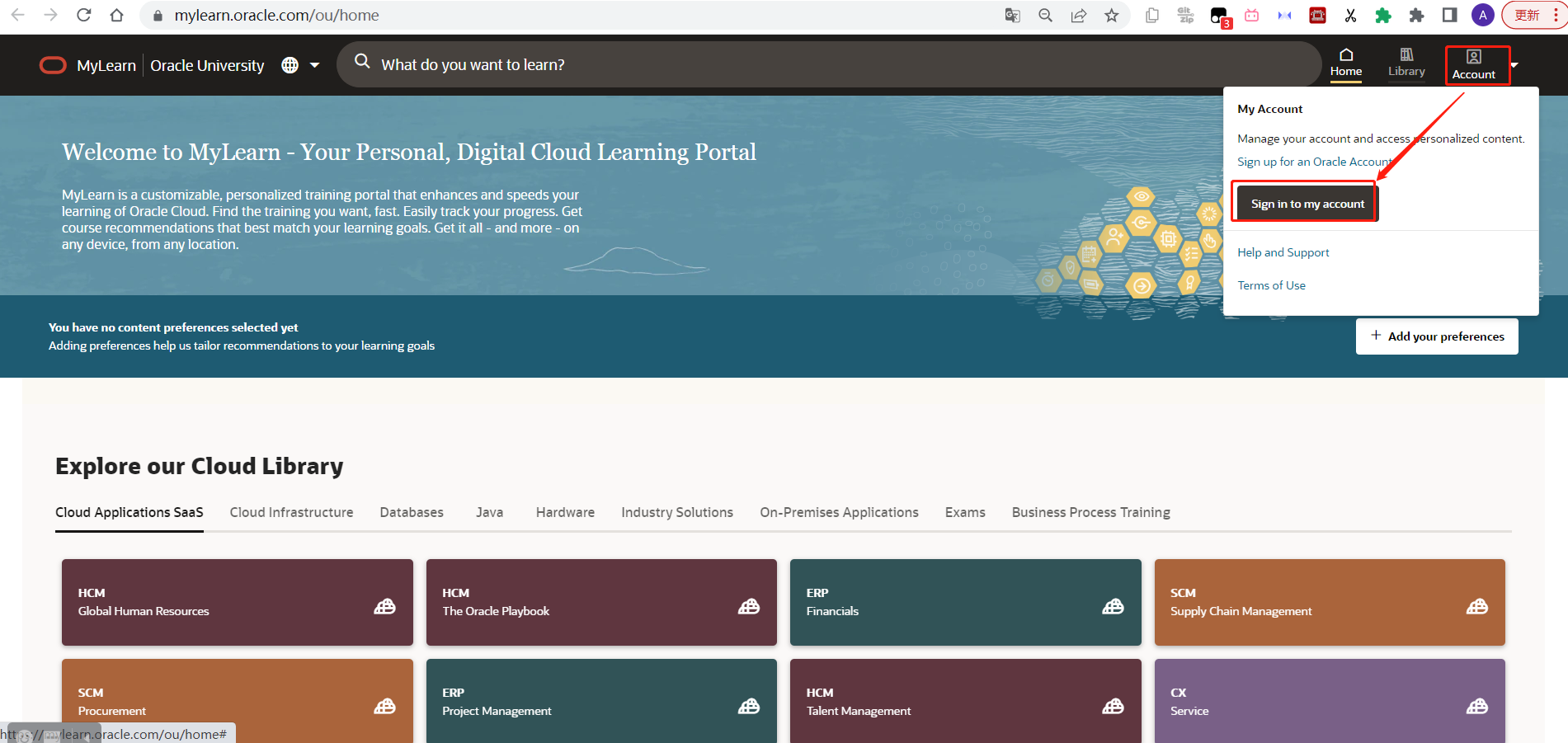The height and width of the screenshot is (743, 1568).
Task: Go back to the previous browser page
Action: (17, 15)
